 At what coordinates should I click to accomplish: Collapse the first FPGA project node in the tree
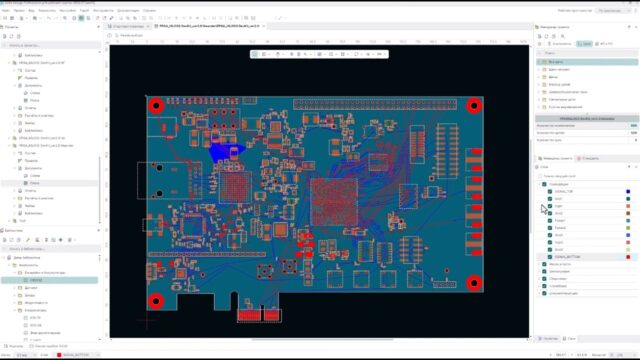tap(9, 63)
